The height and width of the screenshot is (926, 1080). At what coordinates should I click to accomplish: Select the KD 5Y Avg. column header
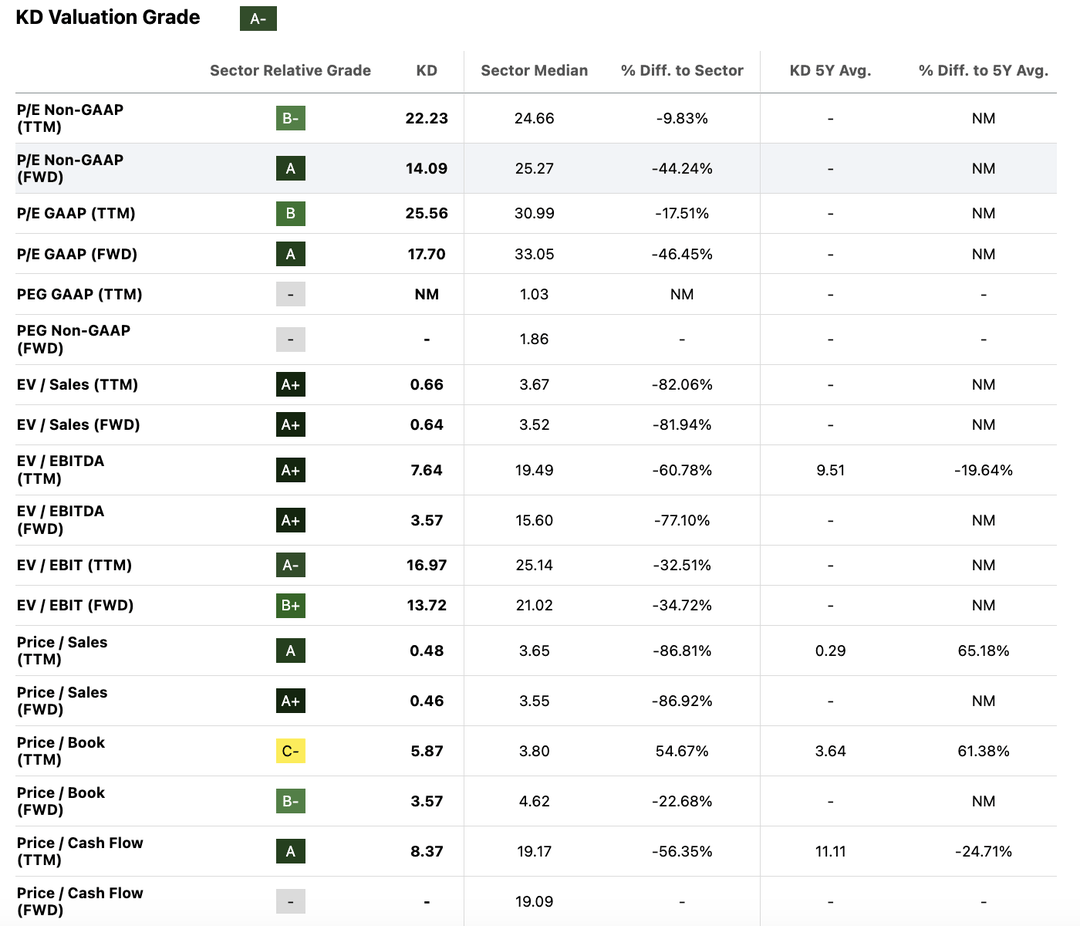click(x=830, y=71)
